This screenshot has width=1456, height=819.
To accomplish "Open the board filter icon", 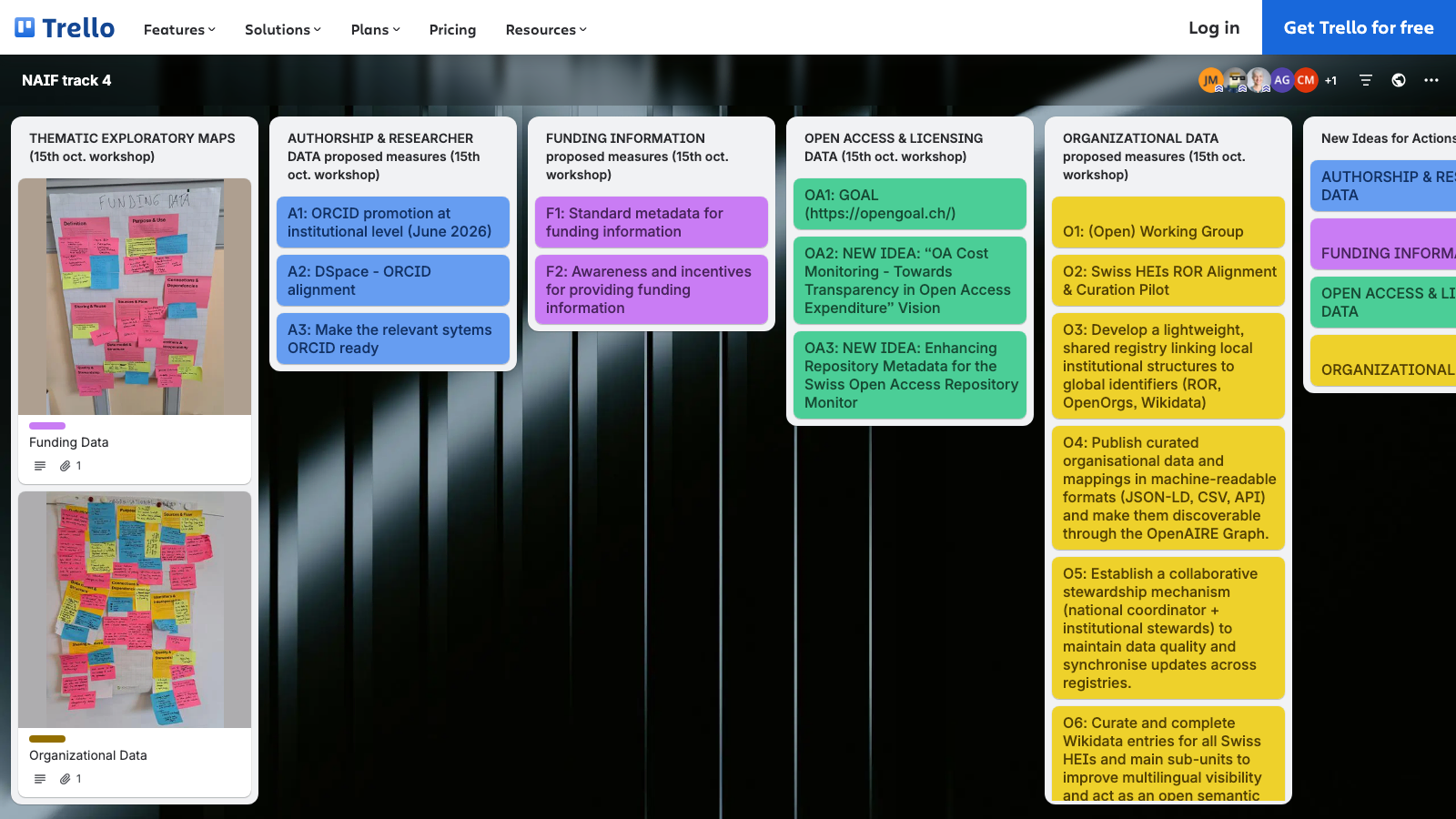I will [1366, 80].
